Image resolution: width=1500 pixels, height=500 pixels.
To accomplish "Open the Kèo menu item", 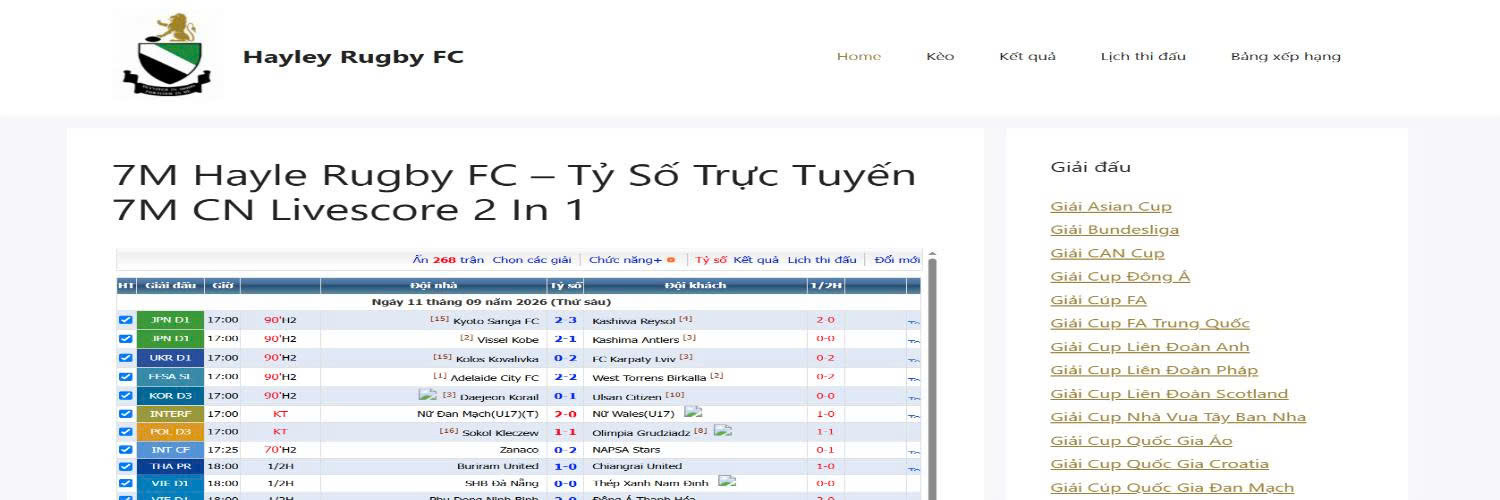I will [x=940, y=56].
